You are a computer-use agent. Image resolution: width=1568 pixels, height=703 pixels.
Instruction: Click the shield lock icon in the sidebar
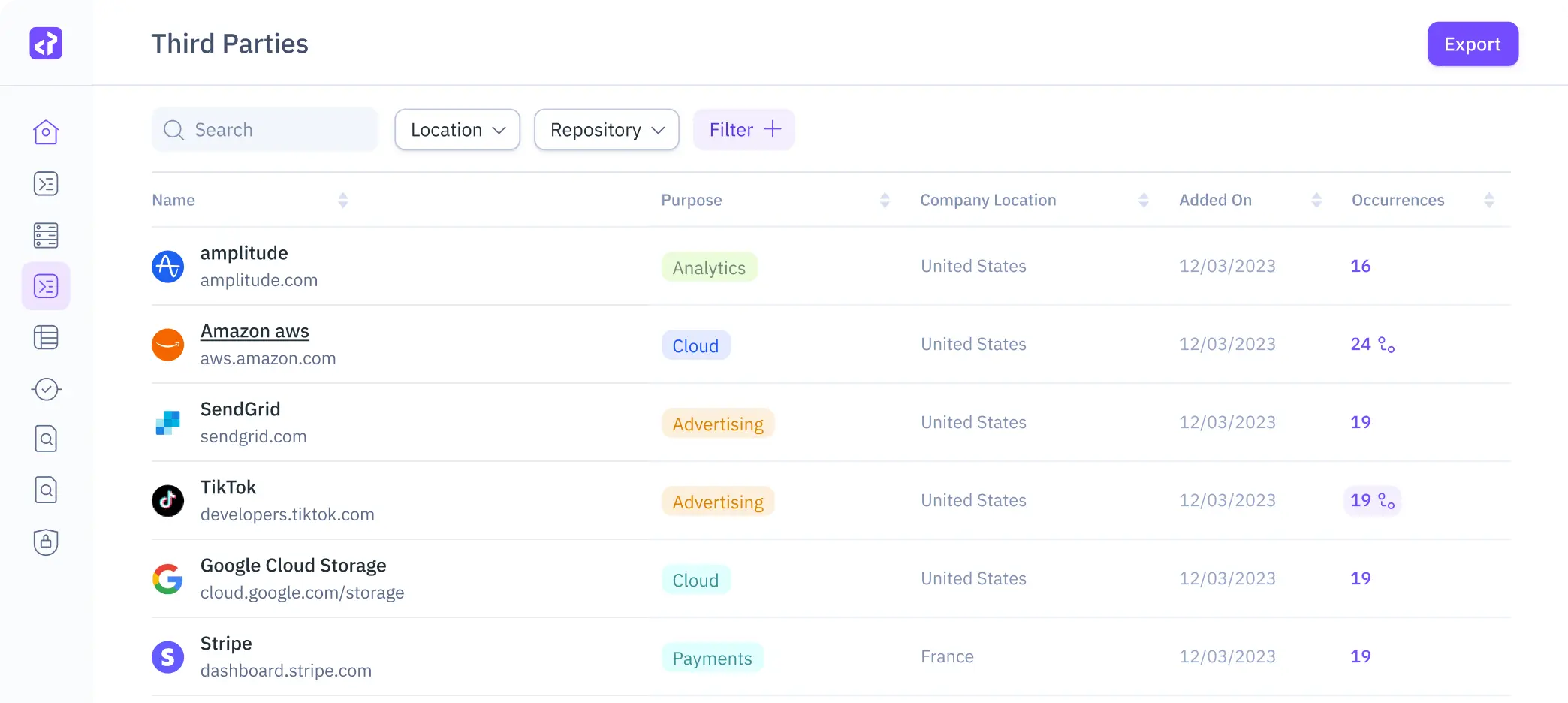(46, 542)
